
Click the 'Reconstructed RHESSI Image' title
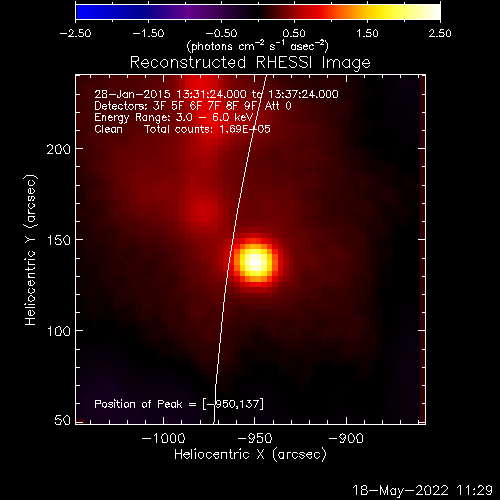coord(250,62)
